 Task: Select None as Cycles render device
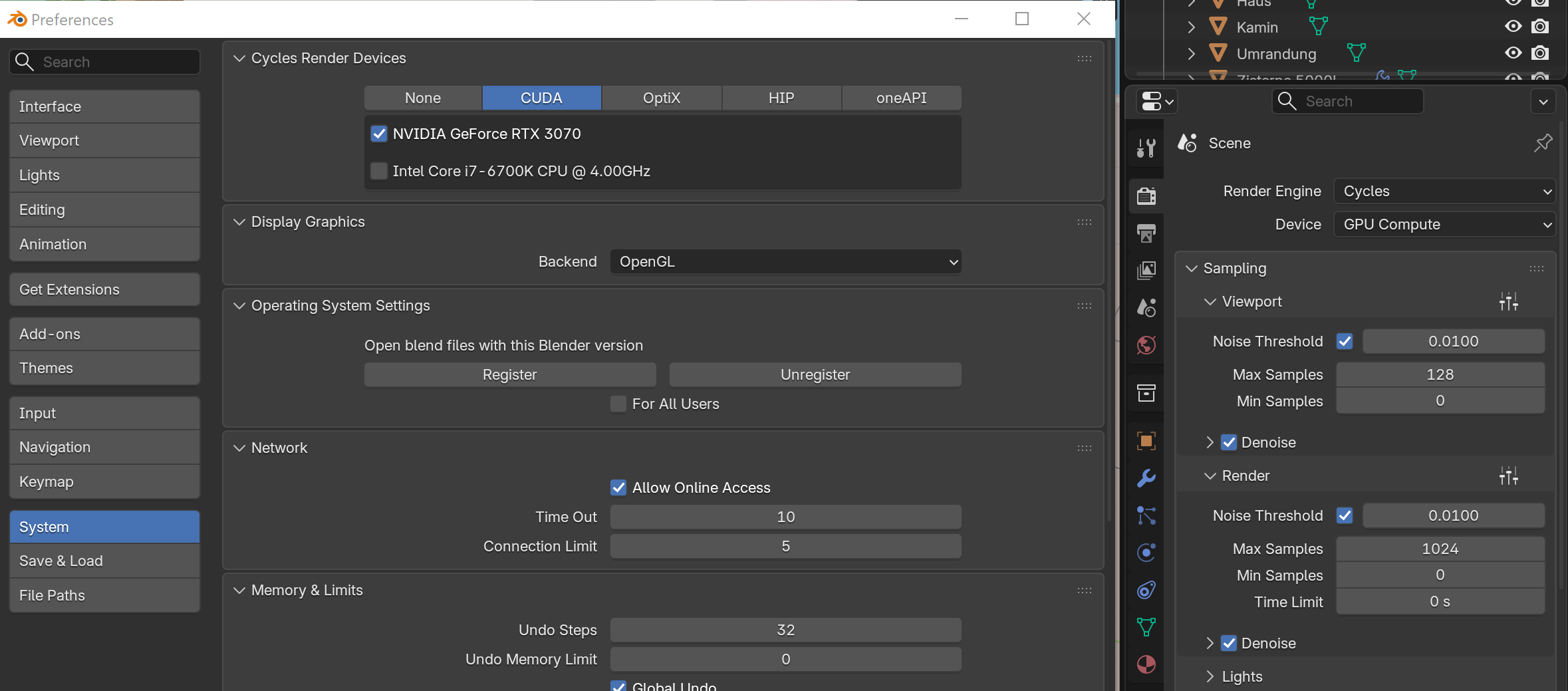423,98
